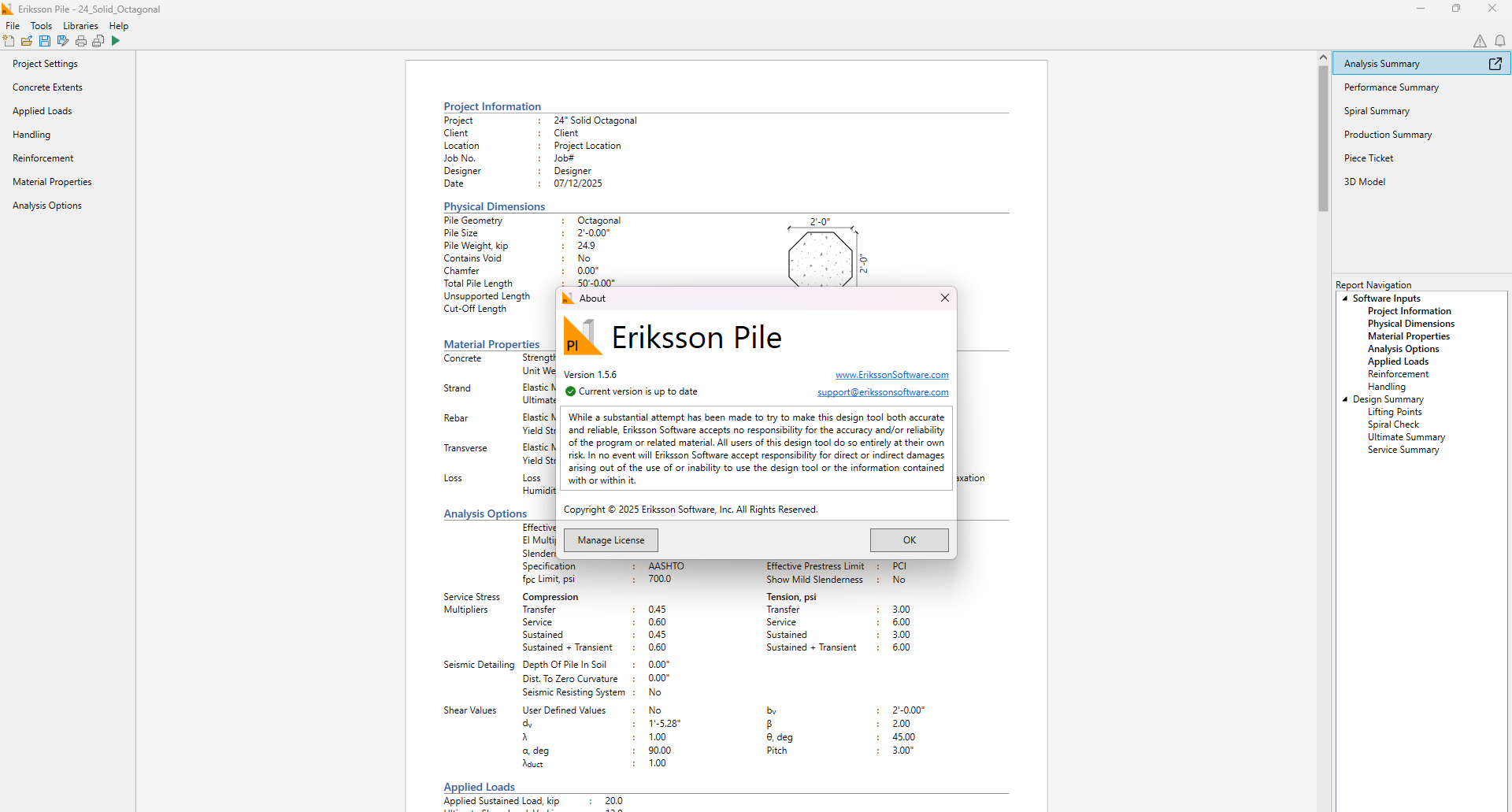Click the support@erikssonsoftware.com link
1512x812 pixels.
[x=883, y=392]
